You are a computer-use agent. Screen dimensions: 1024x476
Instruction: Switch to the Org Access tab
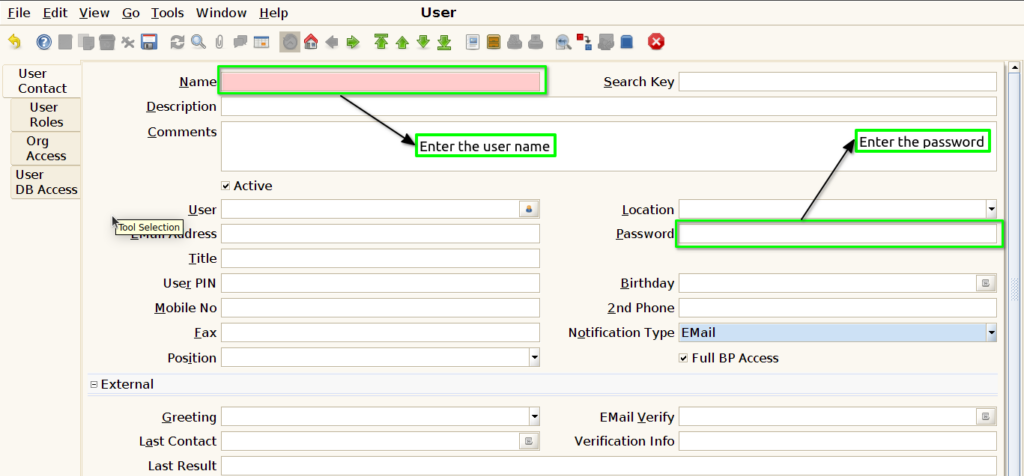46,148
